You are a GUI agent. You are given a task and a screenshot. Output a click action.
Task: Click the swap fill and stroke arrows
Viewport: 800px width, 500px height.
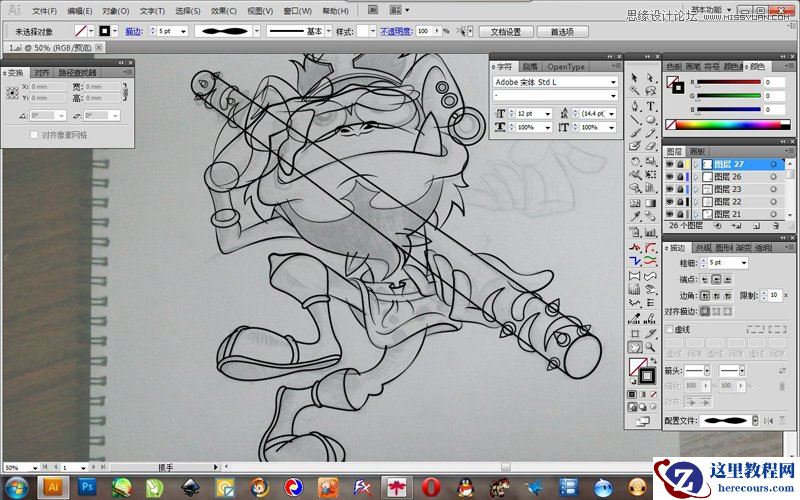click(x=654, y=361)
